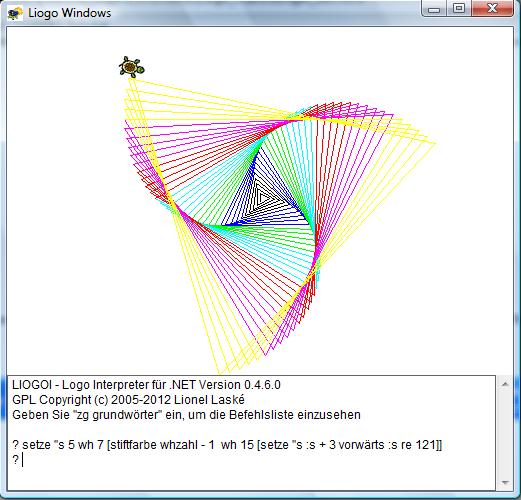Maximize the Liogo Windows window
This screenshot has width=521, height=500.
pyautogui.click(x=459, y=9)
